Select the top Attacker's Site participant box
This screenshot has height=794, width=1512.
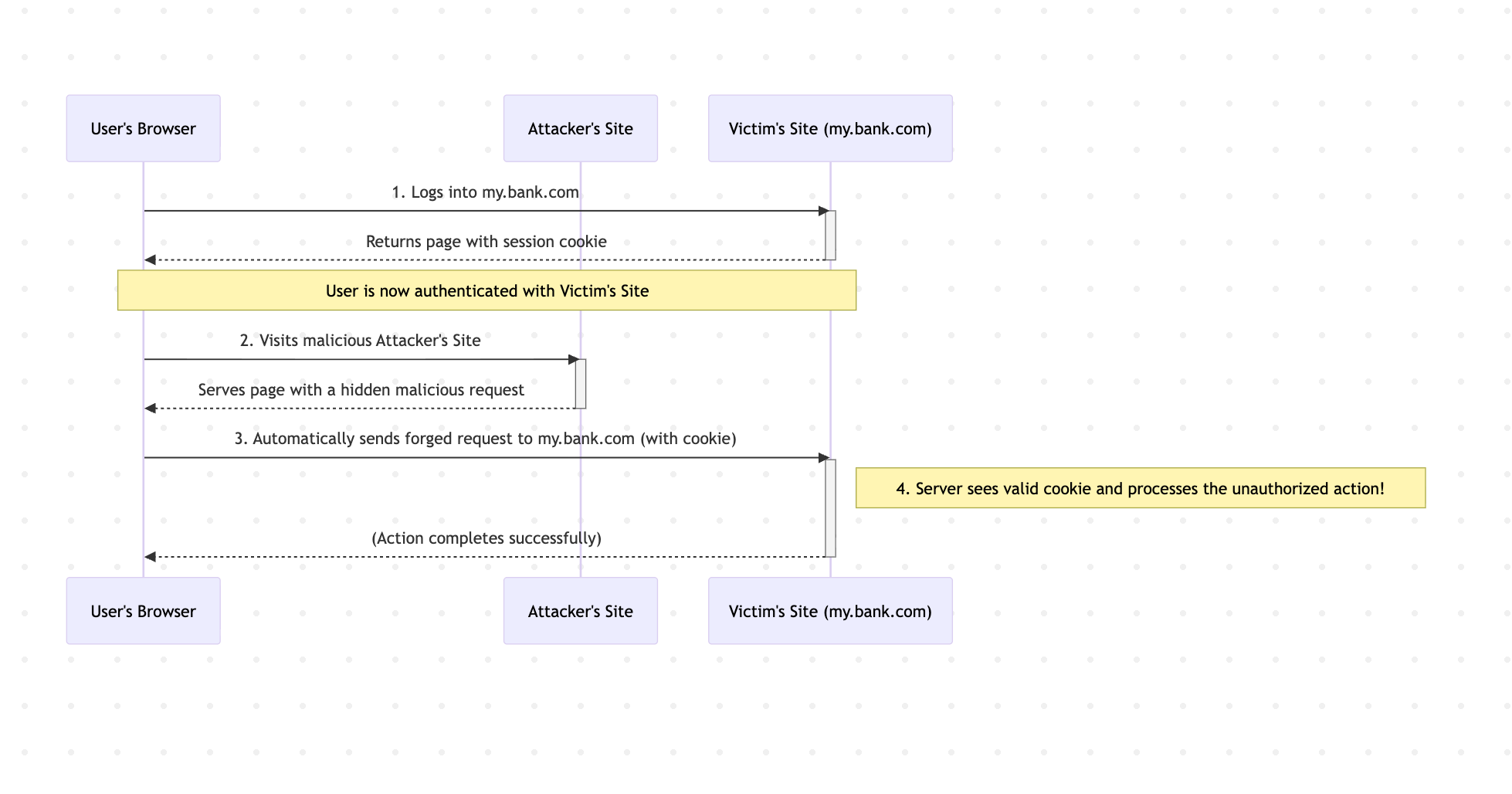580,128
